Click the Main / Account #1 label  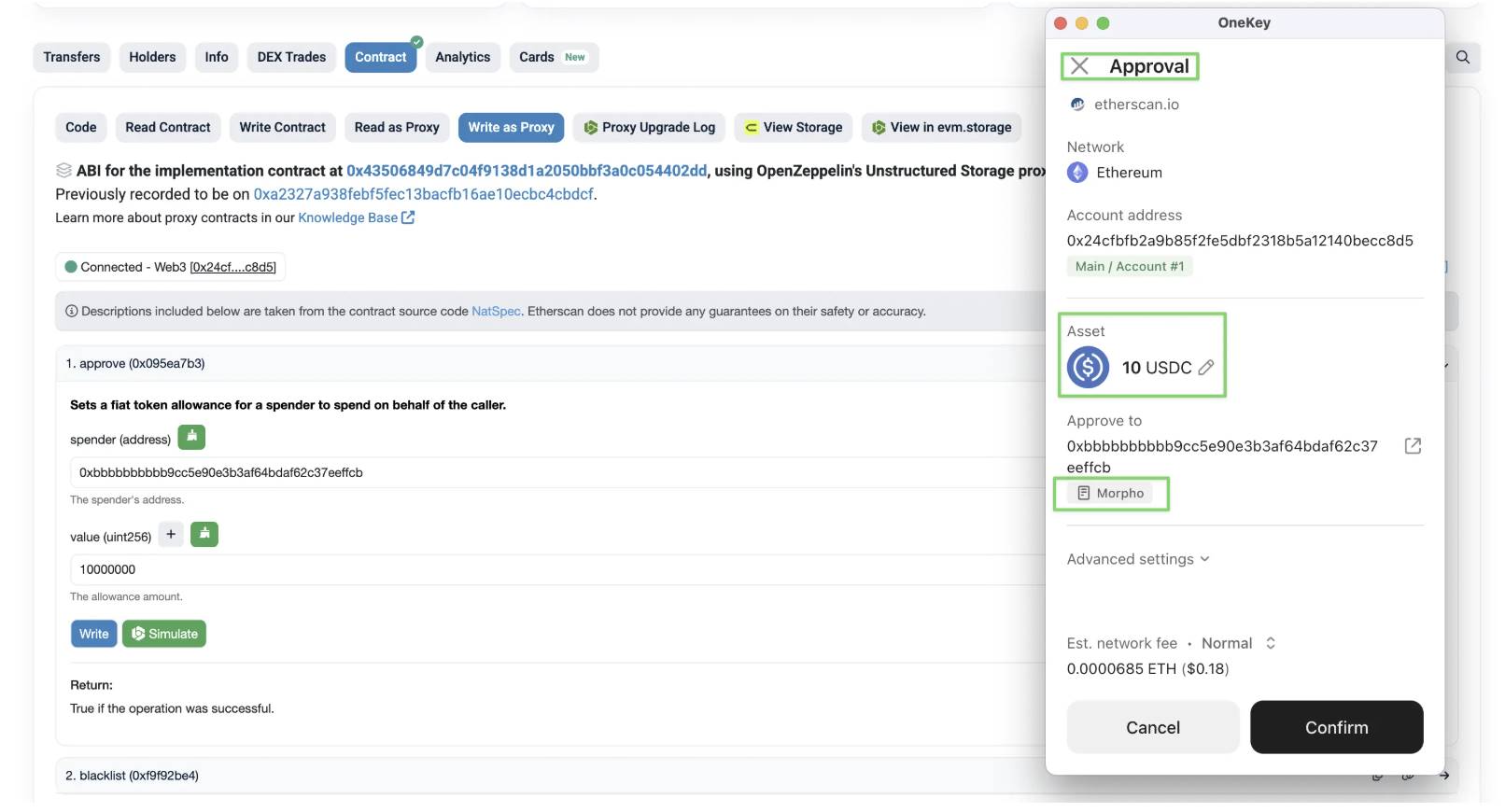(x=1130, y=267)
